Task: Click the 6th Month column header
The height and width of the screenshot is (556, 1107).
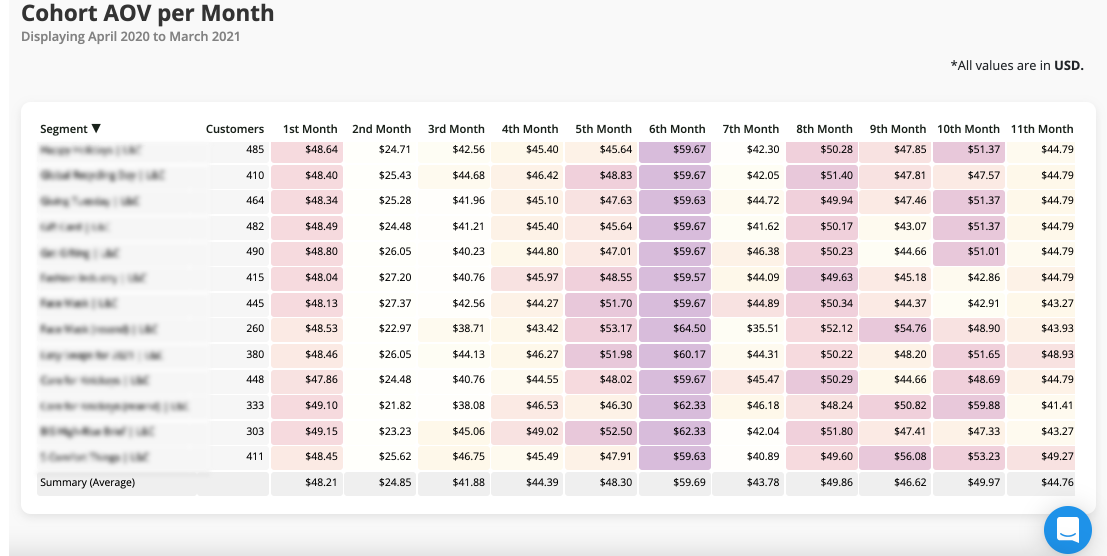Action: point(677,129)
